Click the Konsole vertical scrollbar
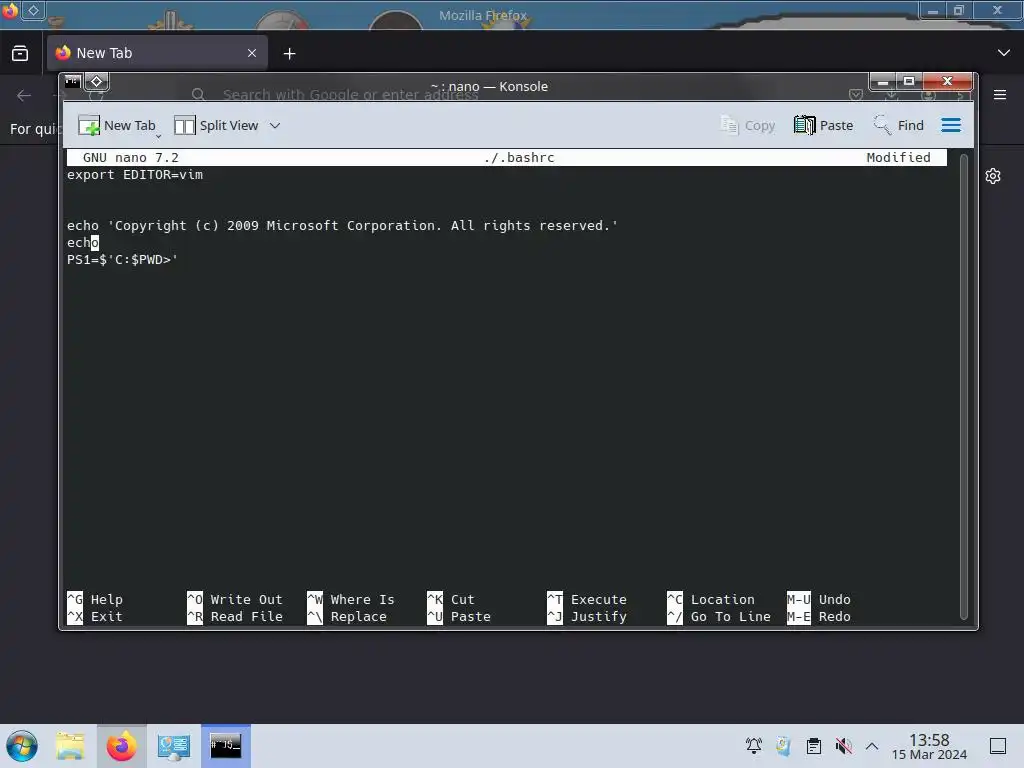This screenshot has width=1024, height=768. (x=963, y=387)
